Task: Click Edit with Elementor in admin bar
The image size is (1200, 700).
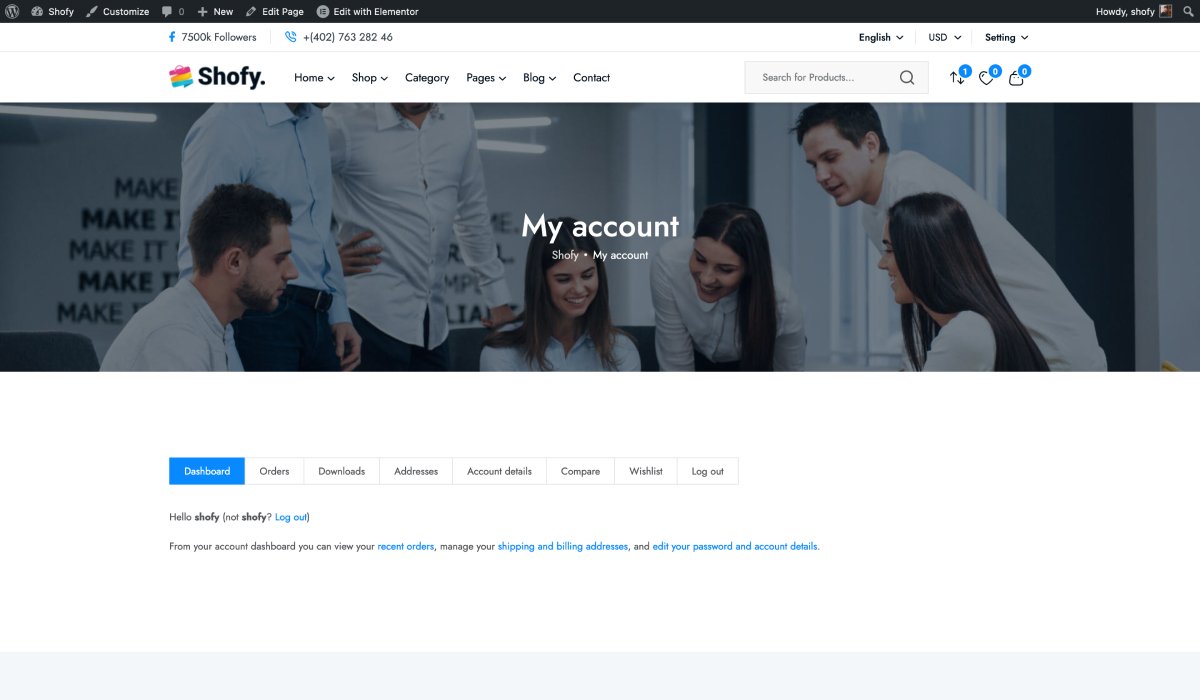Action: click(367, 12)
